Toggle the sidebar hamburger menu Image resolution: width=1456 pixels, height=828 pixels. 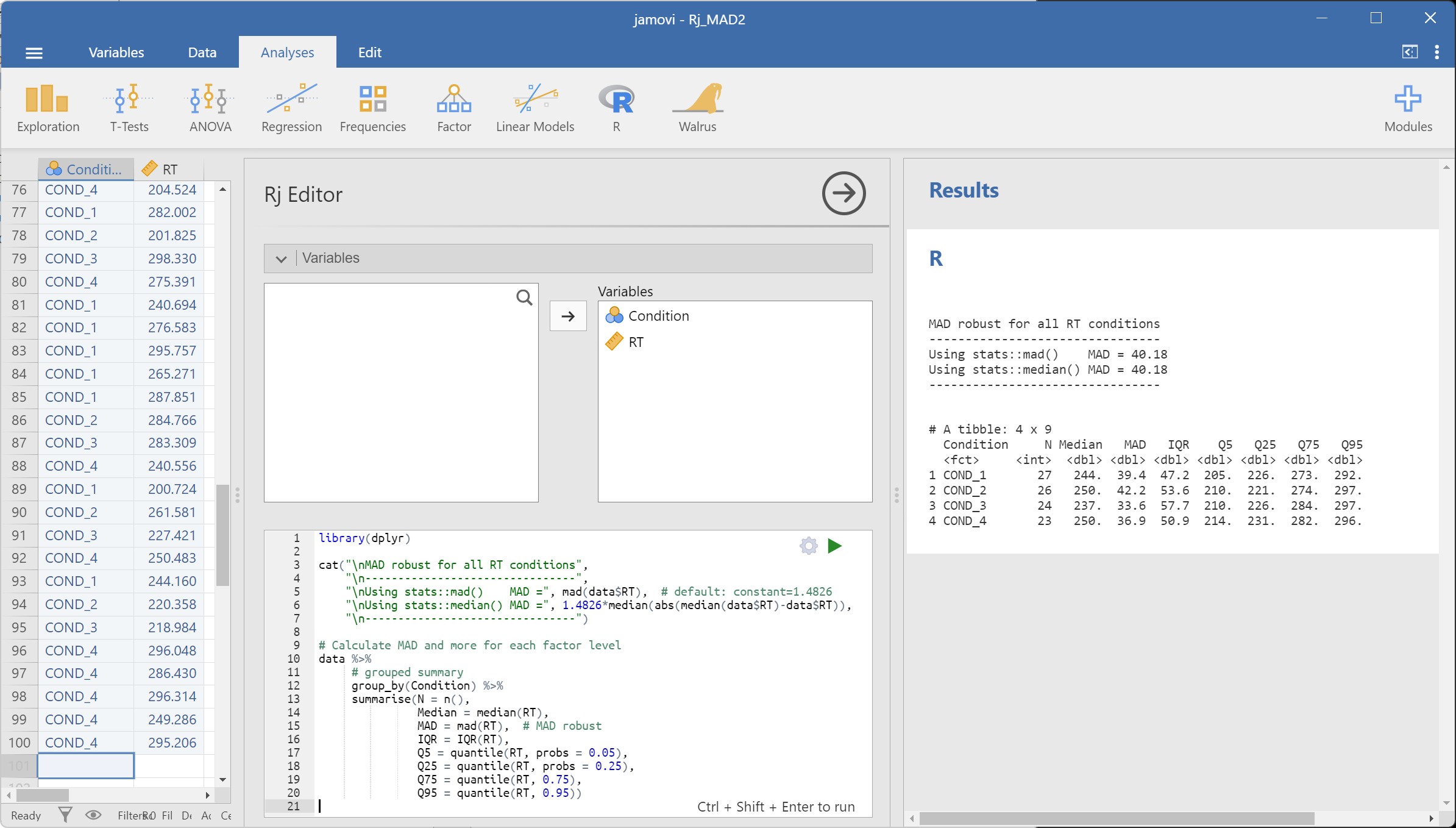click(x=33, y=51)
